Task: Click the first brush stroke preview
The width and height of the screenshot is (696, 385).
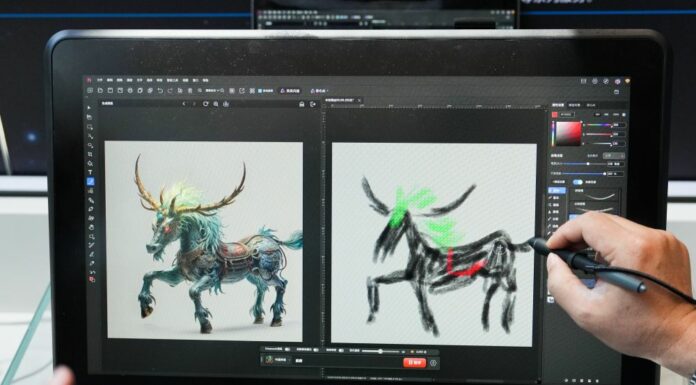Action: coord(595,195)
